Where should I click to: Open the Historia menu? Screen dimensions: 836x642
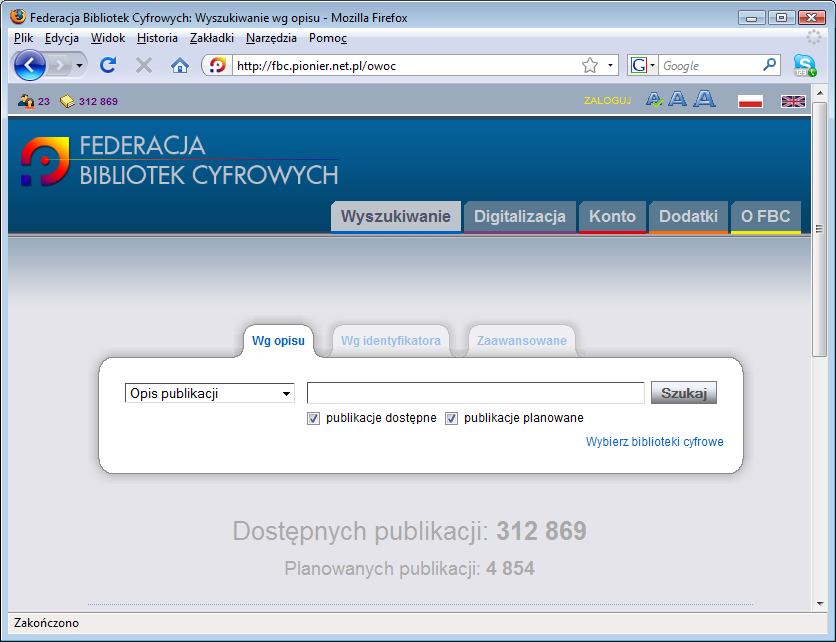157,38
